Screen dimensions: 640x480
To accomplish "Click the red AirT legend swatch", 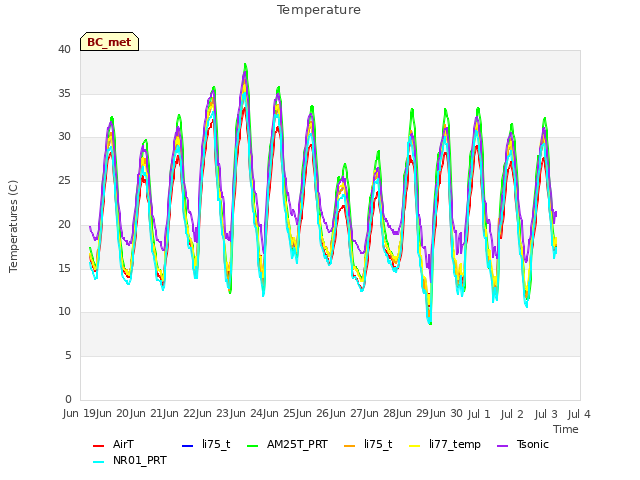I will pyautogui.click(x=98, y=446).
